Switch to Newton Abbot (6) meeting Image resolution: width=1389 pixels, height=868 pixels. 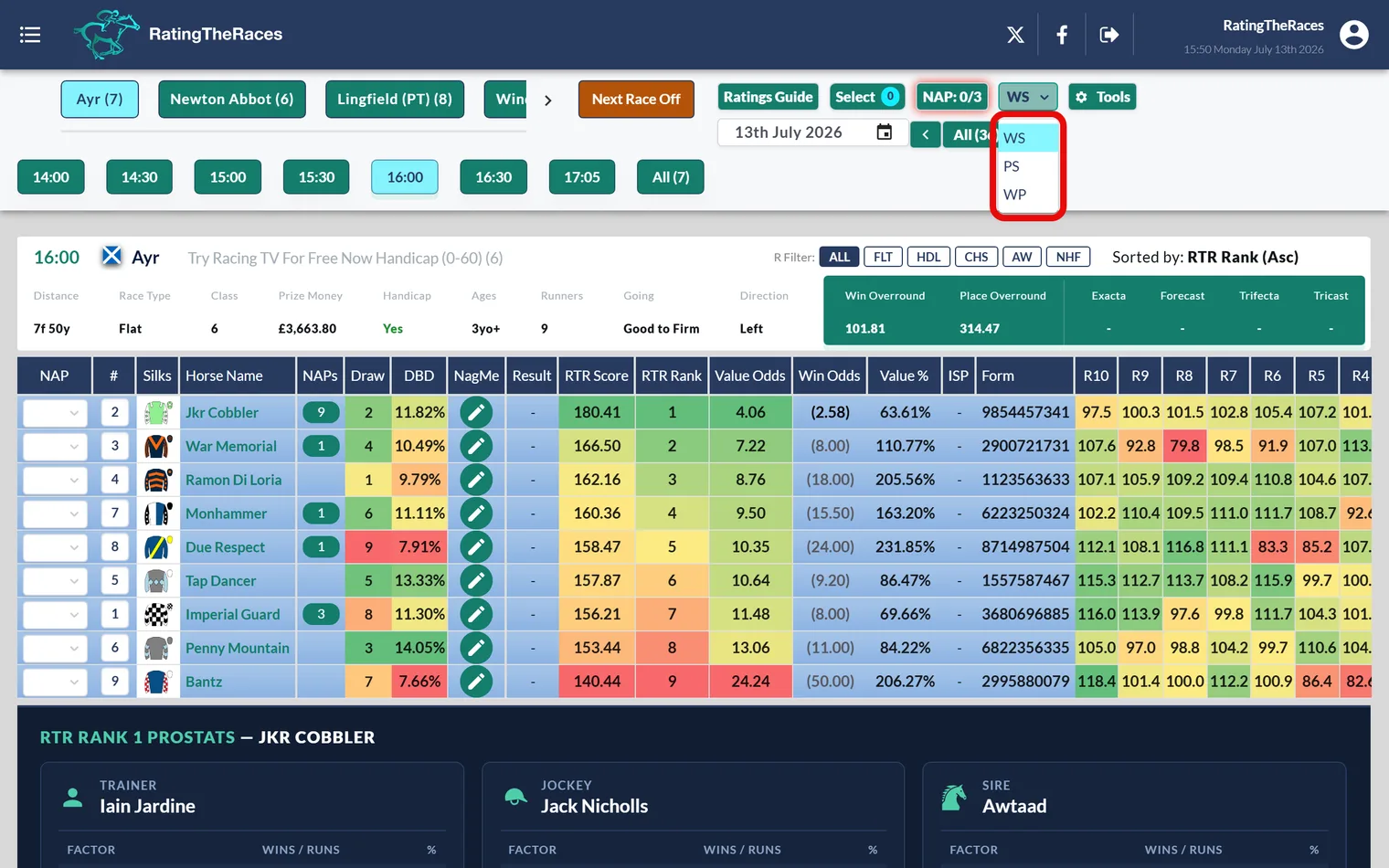click(x=232, y=99)
